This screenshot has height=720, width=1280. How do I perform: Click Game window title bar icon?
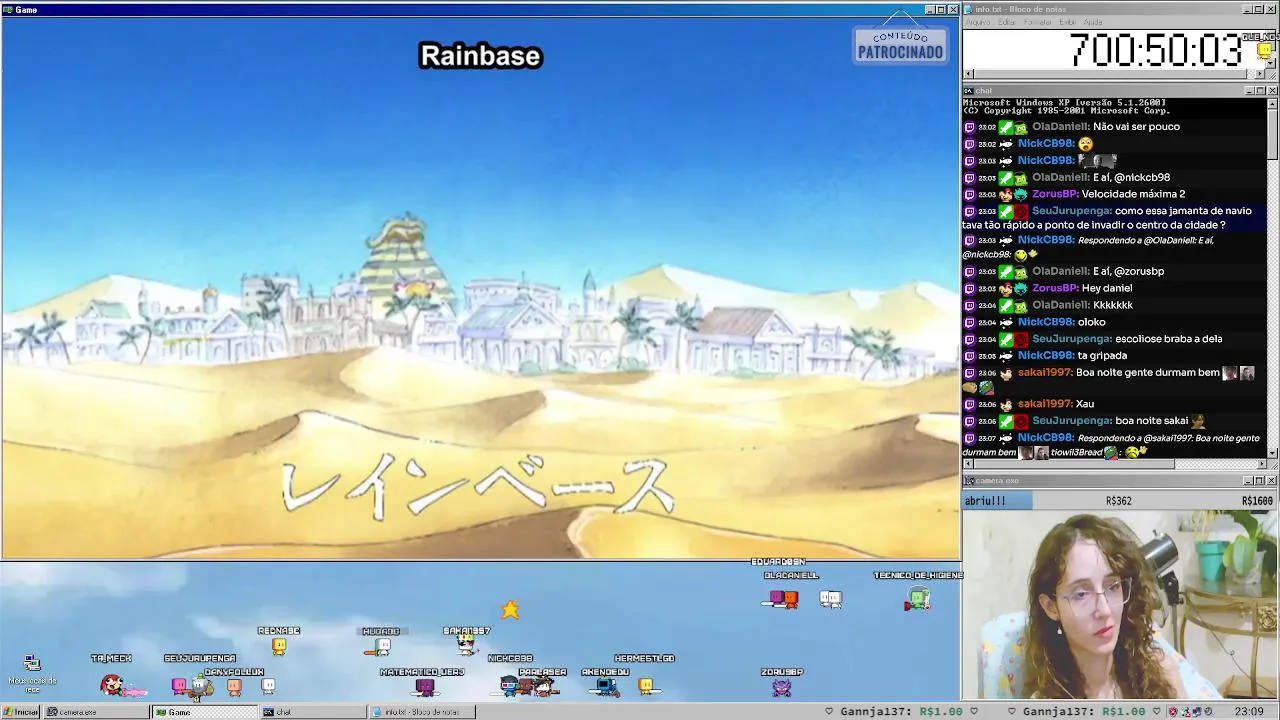8,9
